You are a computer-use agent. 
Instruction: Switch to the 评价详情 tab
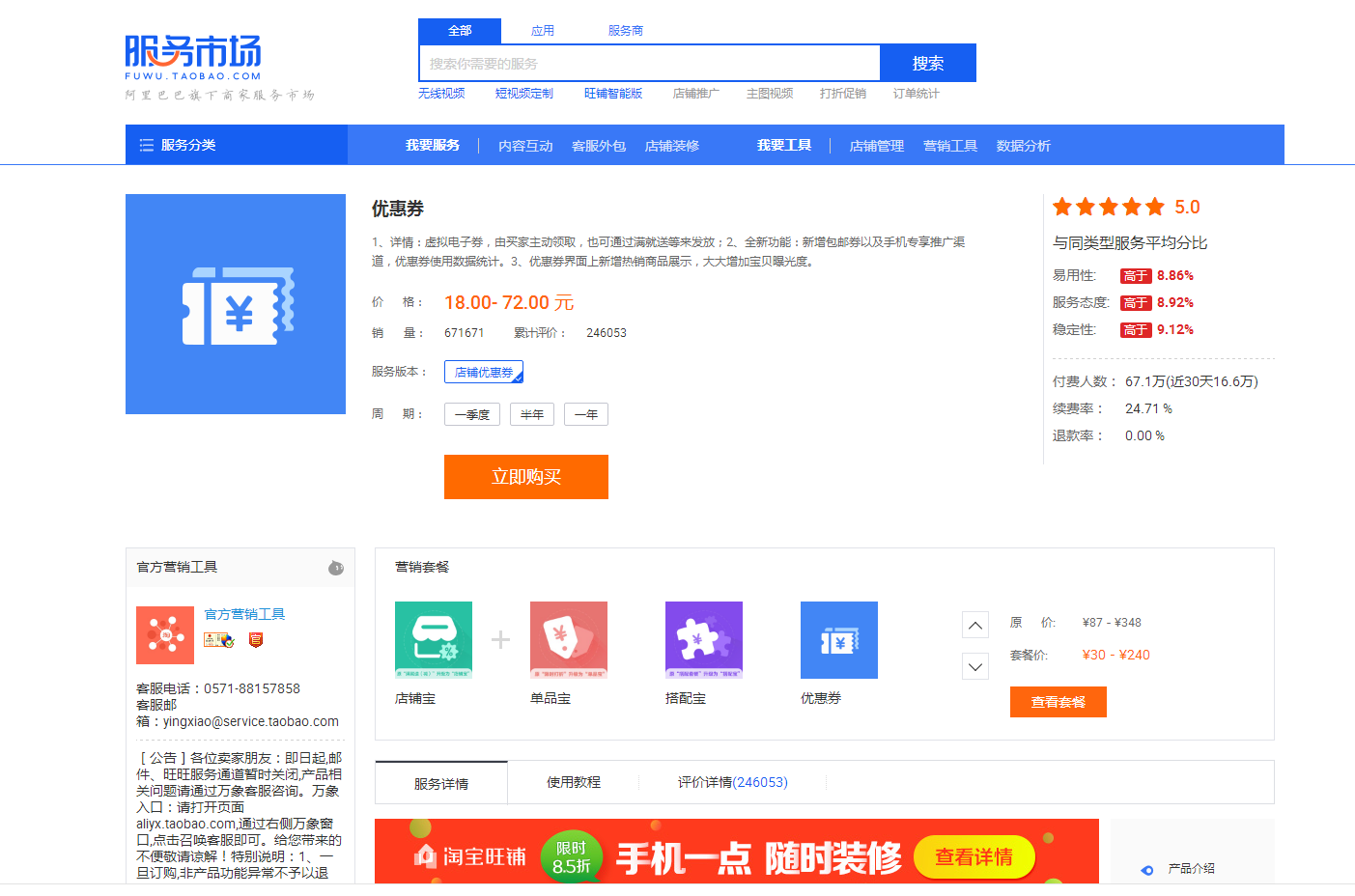click(x=733, y=782)
